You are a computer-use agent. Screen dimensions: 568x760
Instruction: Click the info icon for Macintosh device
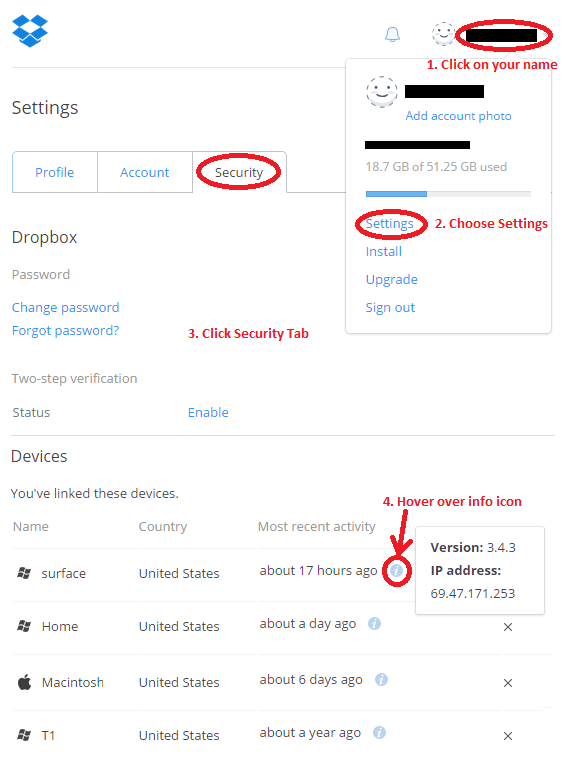pyautogui.click(x=381, y=680)
